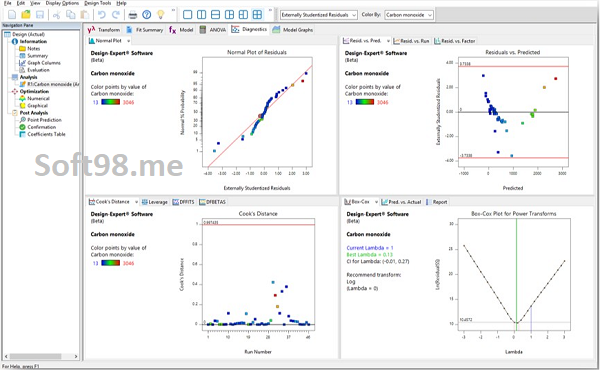Click the navigation pane horizontal scrollbar
Image resolution: width=600 pixels, height=371 pixels.
(x=41, y=356)
